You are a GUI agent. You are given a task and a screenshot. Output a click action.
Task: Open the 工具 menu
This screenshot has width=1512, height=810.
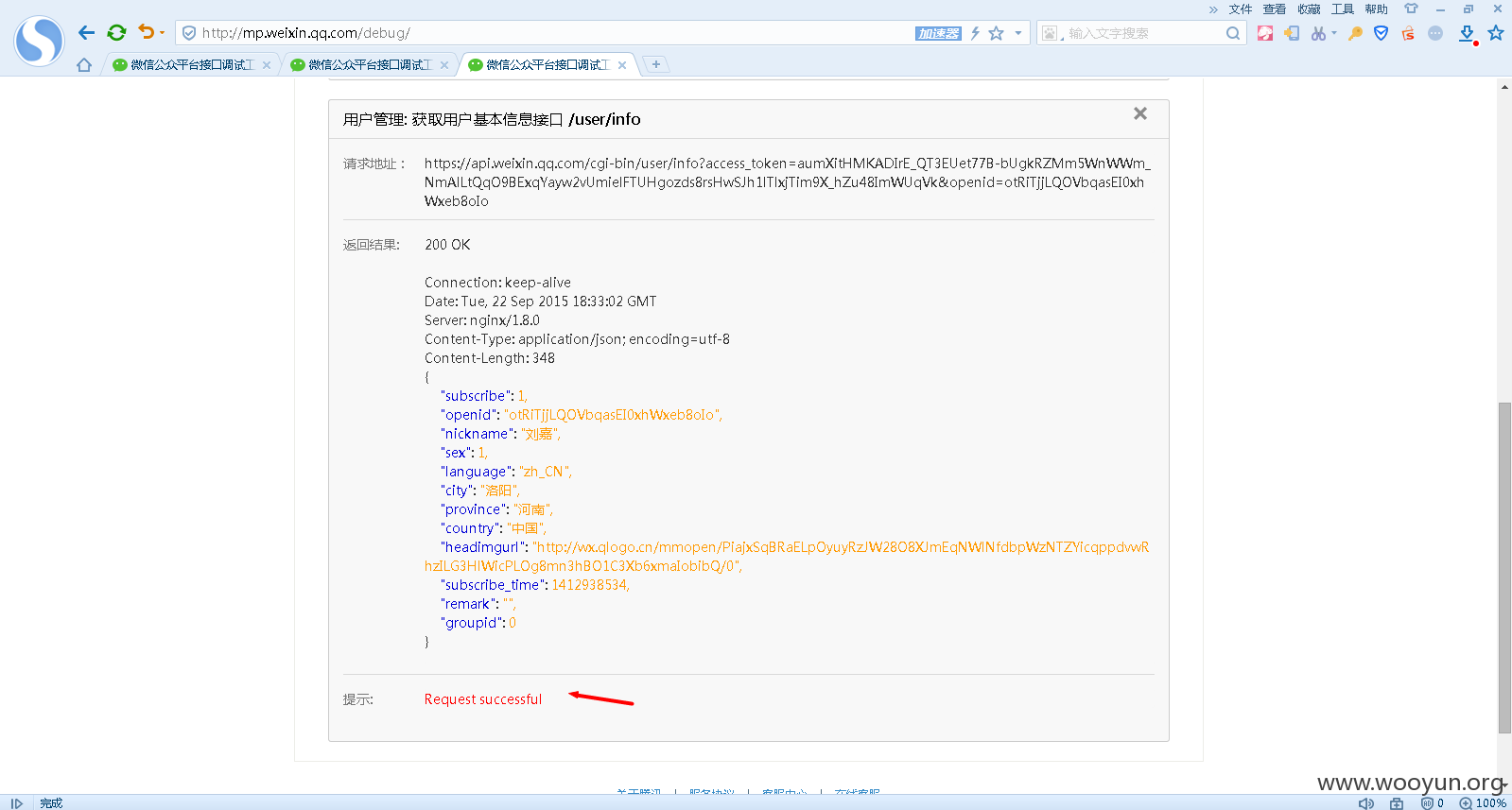pos(1343,9)
